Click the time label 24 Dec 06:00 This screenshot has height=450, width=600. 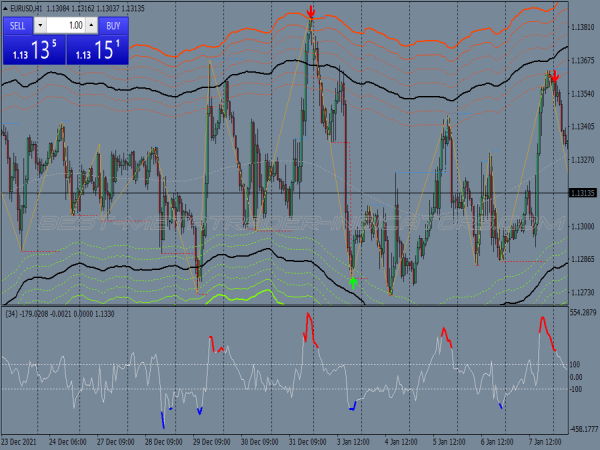(x=68, y=442)
